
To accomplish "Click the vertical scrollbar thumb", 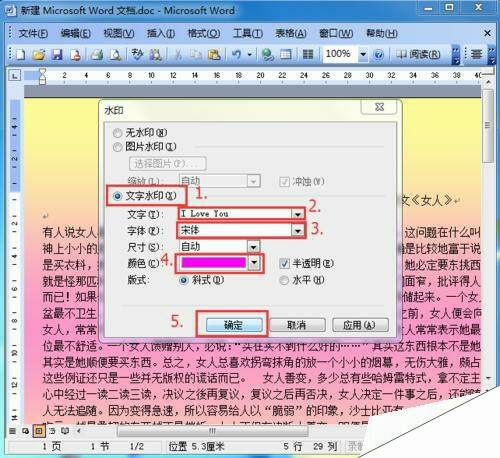I will coord(487,126).
